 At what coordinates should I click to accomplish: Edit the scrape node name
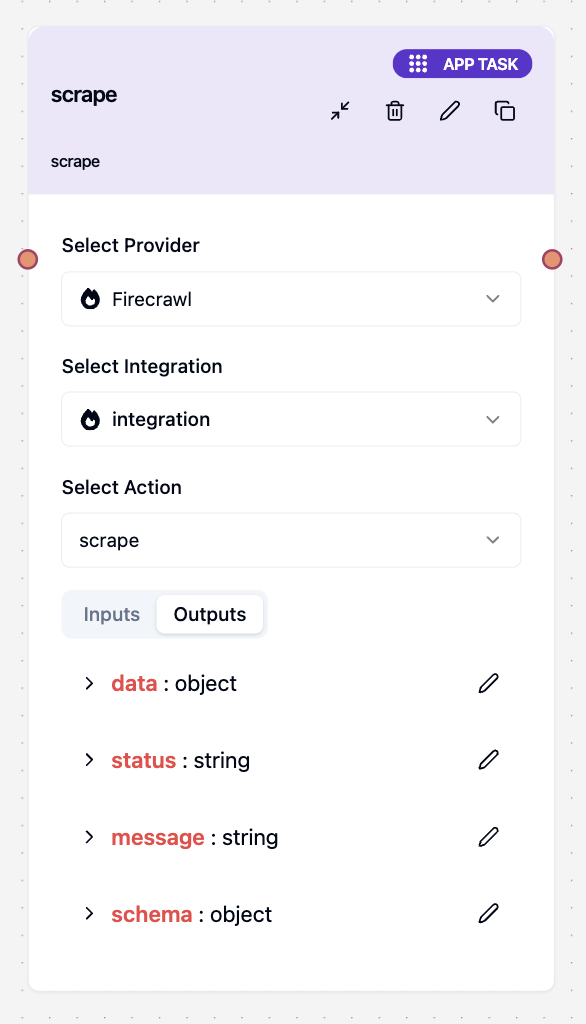pyautogui.click(x=449, y=111)
